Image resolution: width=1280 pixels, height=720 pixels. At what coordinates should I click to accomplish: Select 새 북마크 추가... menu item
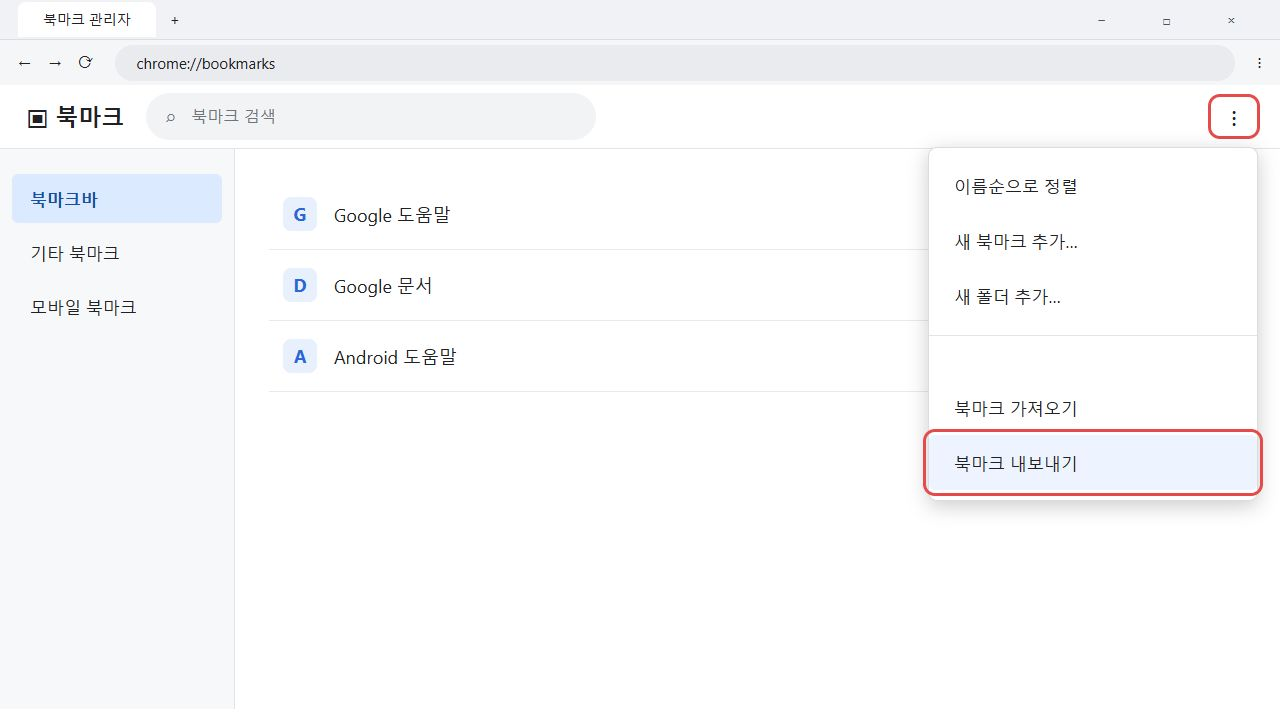[x=1093, y=241]
